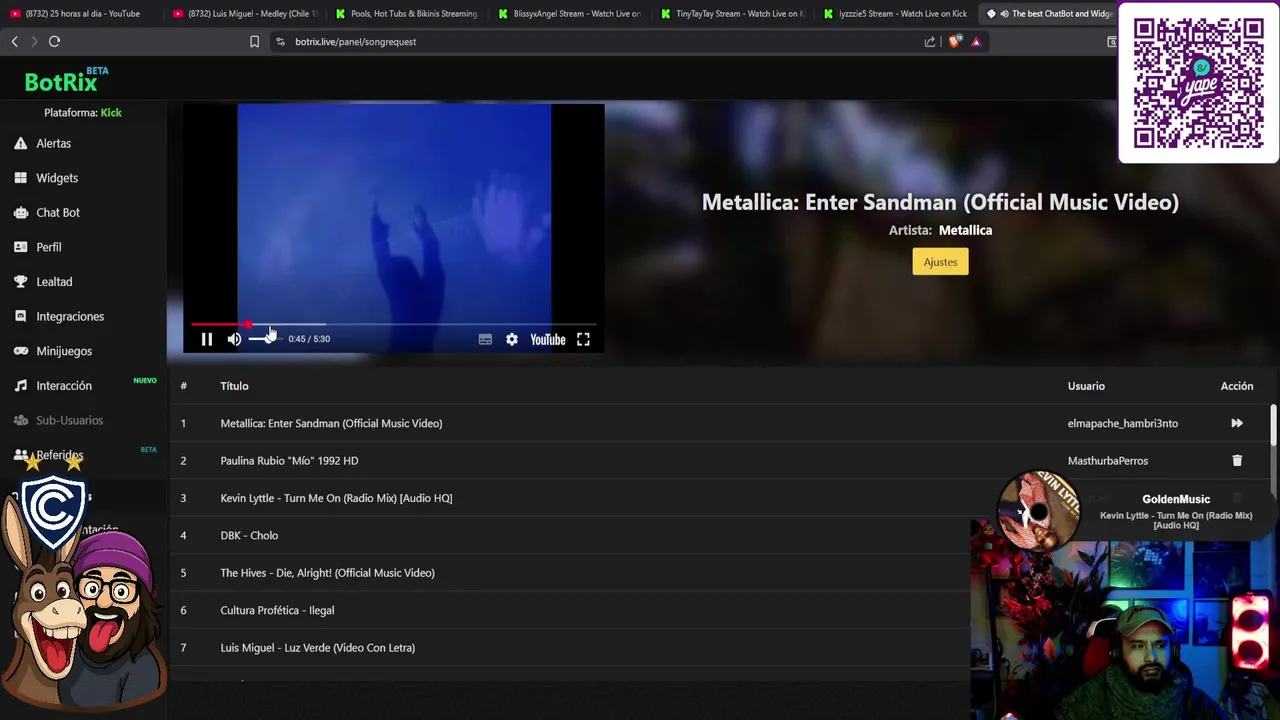The height and width of the screenshot is (720, 1280).
Task: Click the Alertas bell icon
Action: click(20, 143)
